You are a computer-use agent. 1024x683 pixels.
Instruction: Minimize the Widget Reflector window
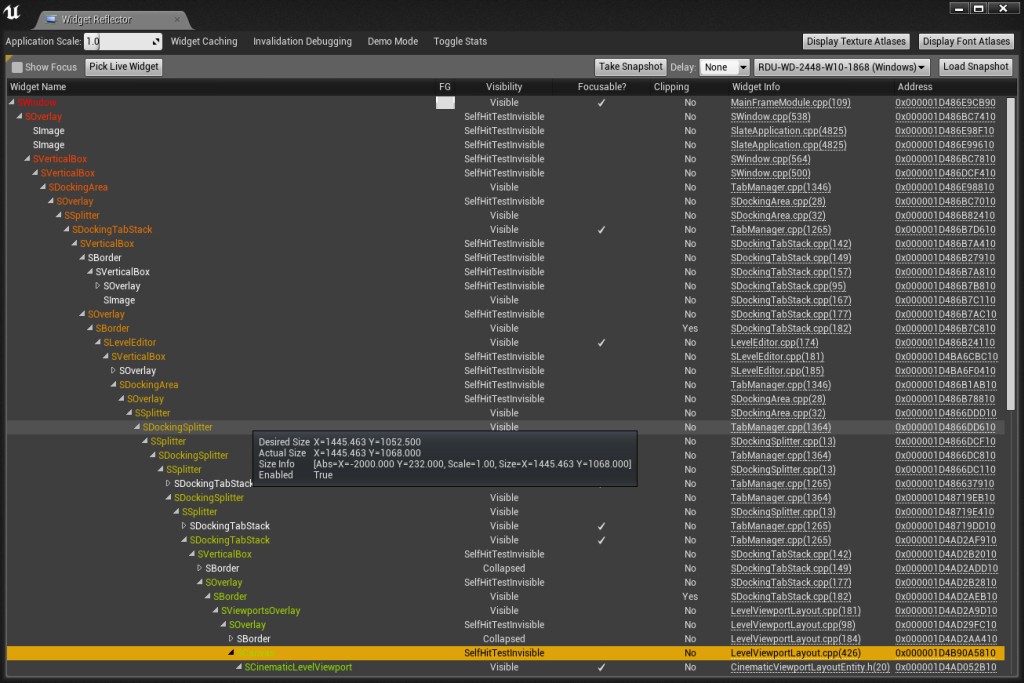point(958,8)
